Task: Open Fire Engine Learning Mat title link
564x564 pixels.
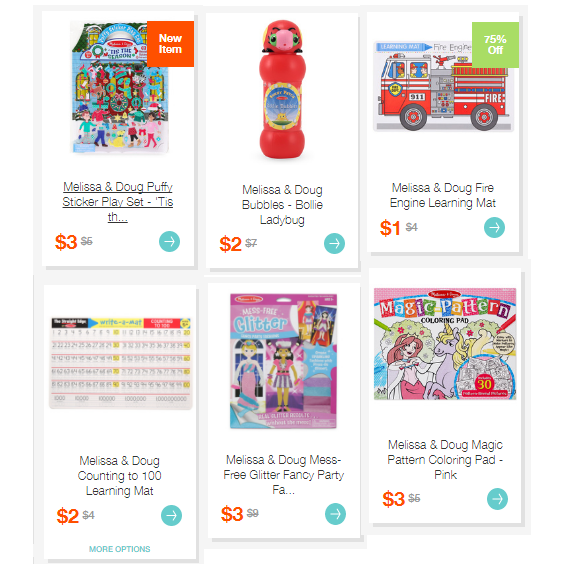Action: (443, 195)
